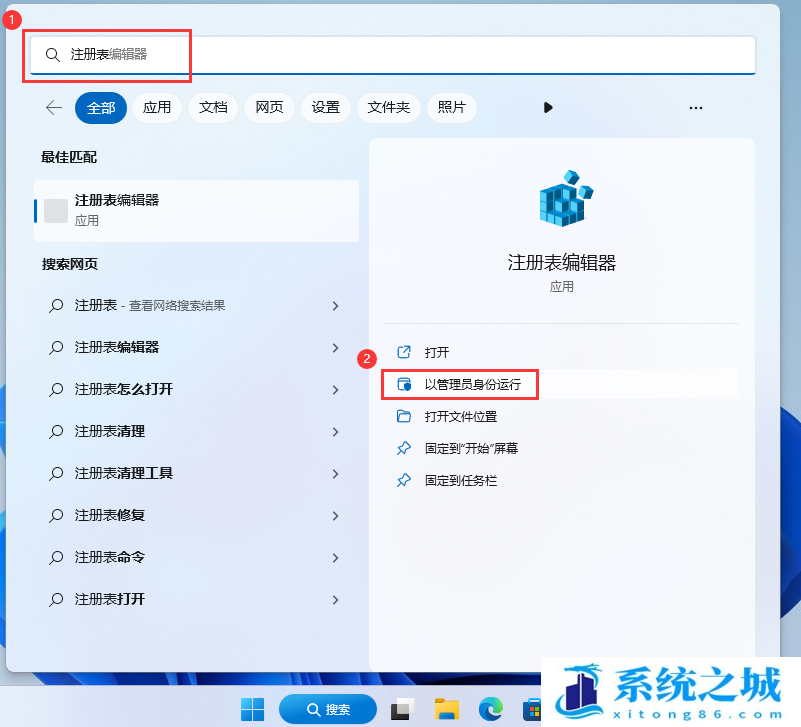Open File Explorer from the taskbar
Image resolution: width=801 pixels, height=727 pixels.
coord(445,709)
